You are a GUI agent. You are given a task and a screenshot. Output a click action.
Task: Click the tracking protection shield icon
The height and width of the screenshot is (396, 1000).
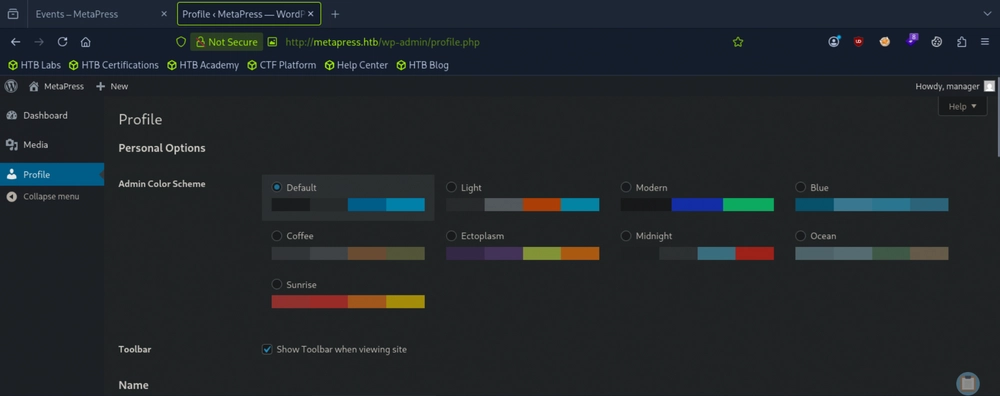pyautogui.click(x=181, y=42)
